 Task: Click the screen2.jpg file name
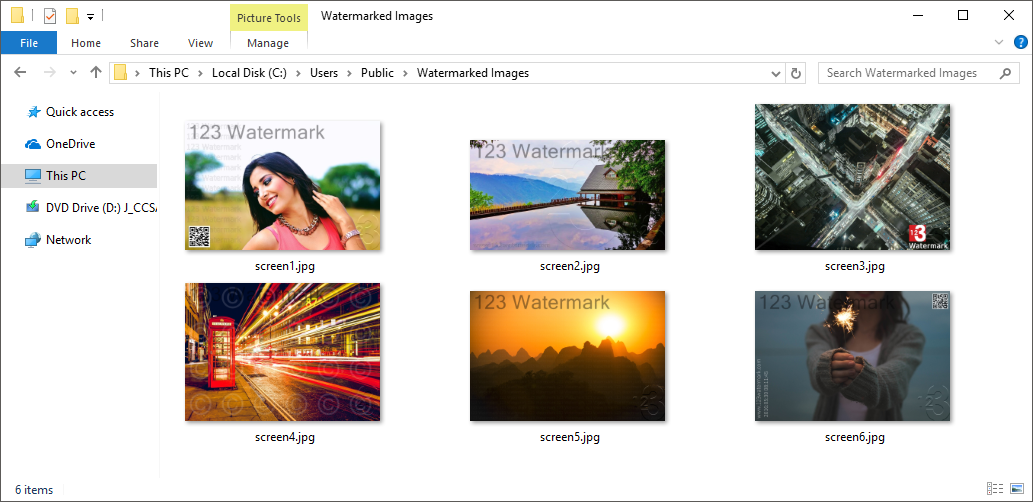click(570, 267)
